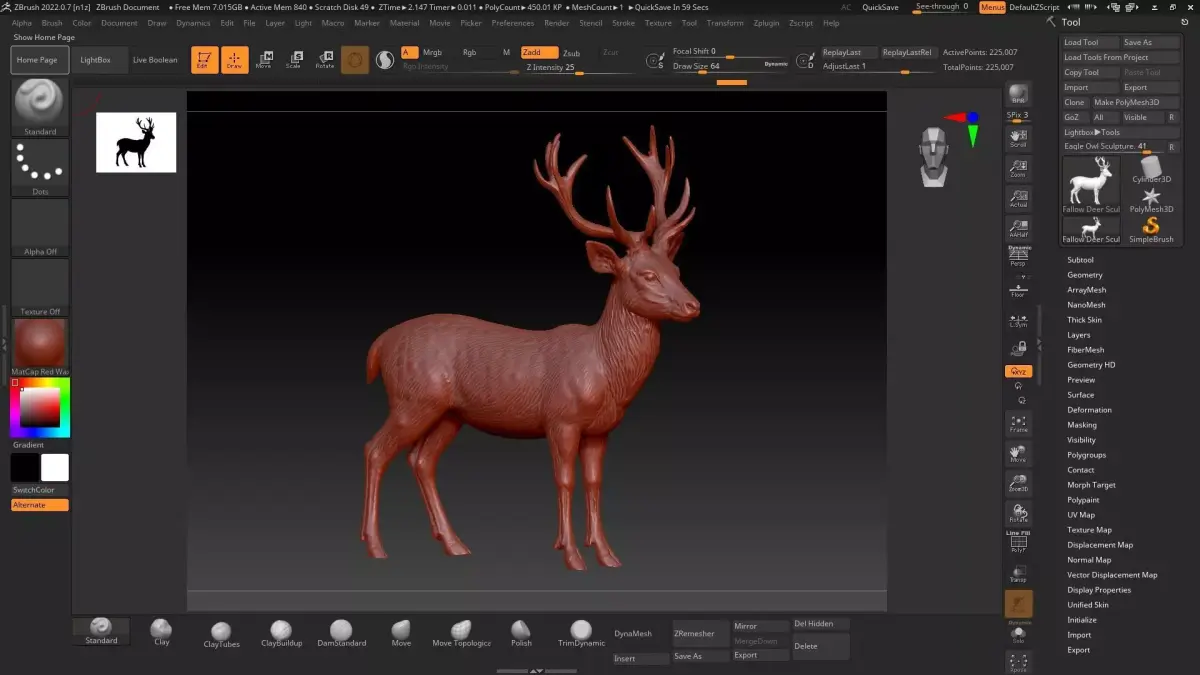1200x675 pixels.
Task: Open the Zplugin menu
Action: coord(766,22)
